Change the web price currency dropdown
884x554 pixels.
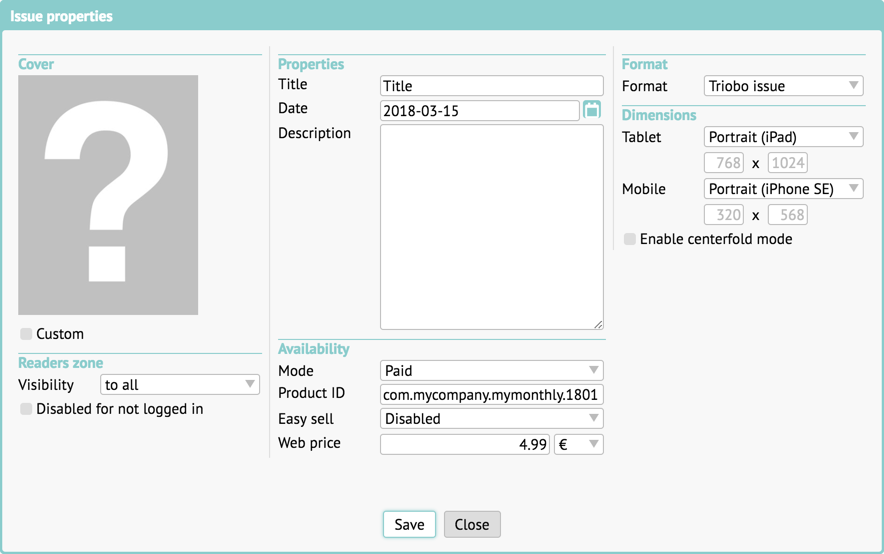pyautogui.click(x=579, y=444)
